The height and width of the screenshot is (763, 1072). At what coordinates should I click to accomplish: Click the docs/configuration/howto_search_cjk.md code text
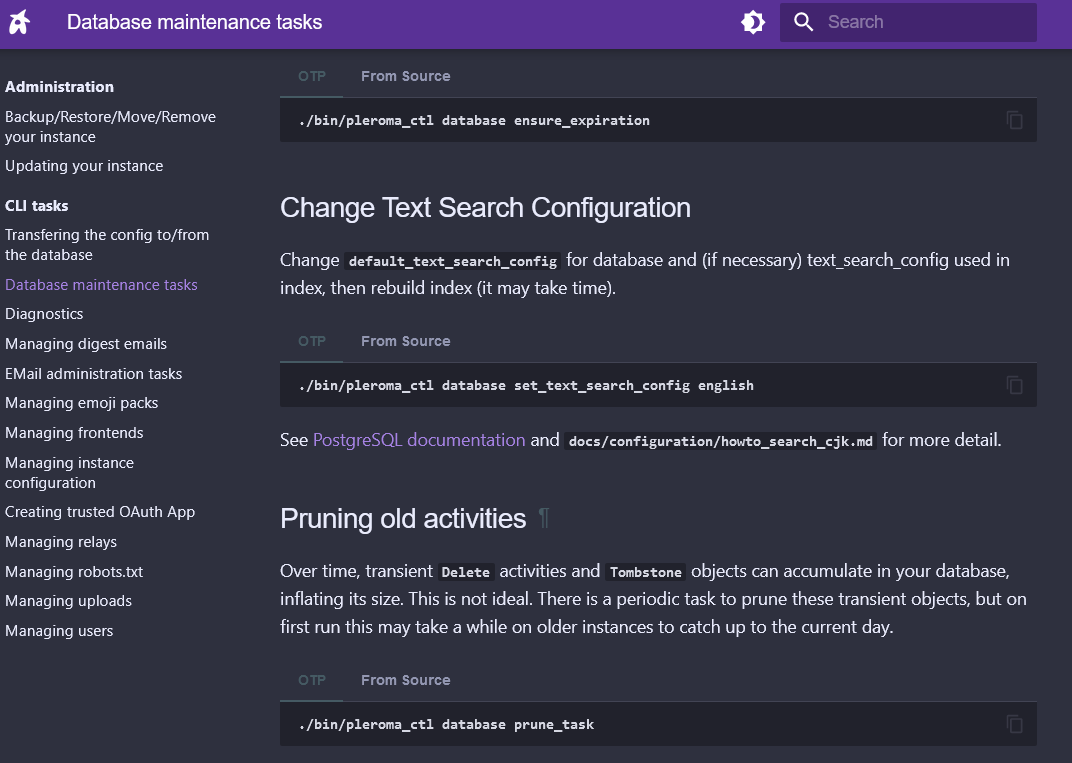point(721,441)
